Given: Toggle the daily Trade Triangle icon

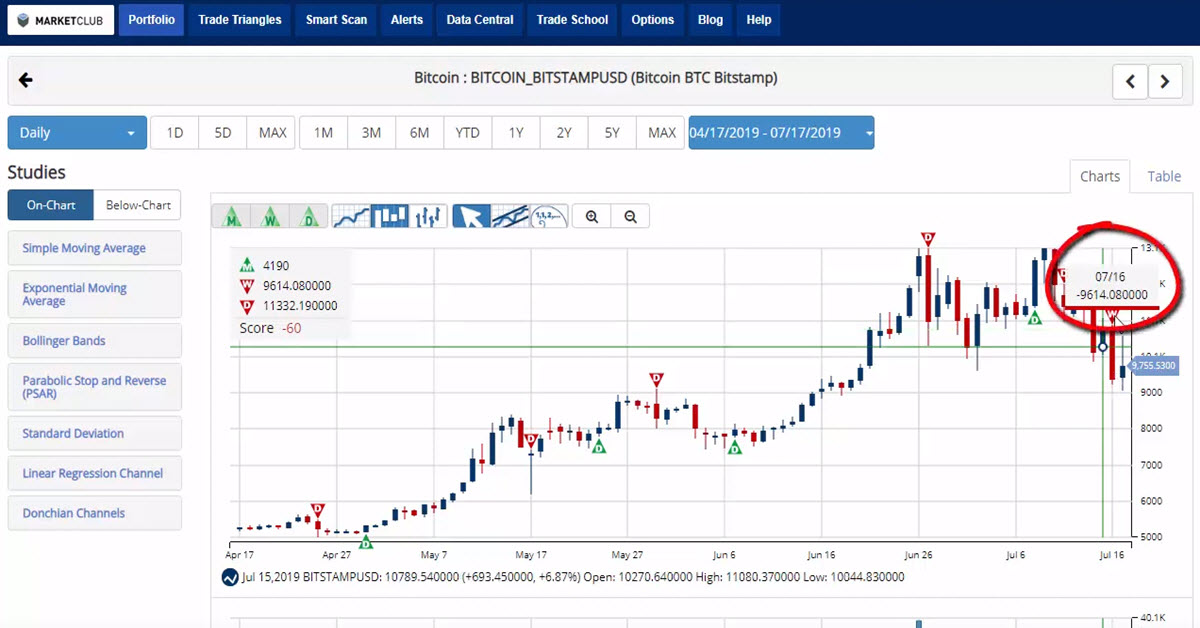Looking at the screenshot, I should (310, 216).
